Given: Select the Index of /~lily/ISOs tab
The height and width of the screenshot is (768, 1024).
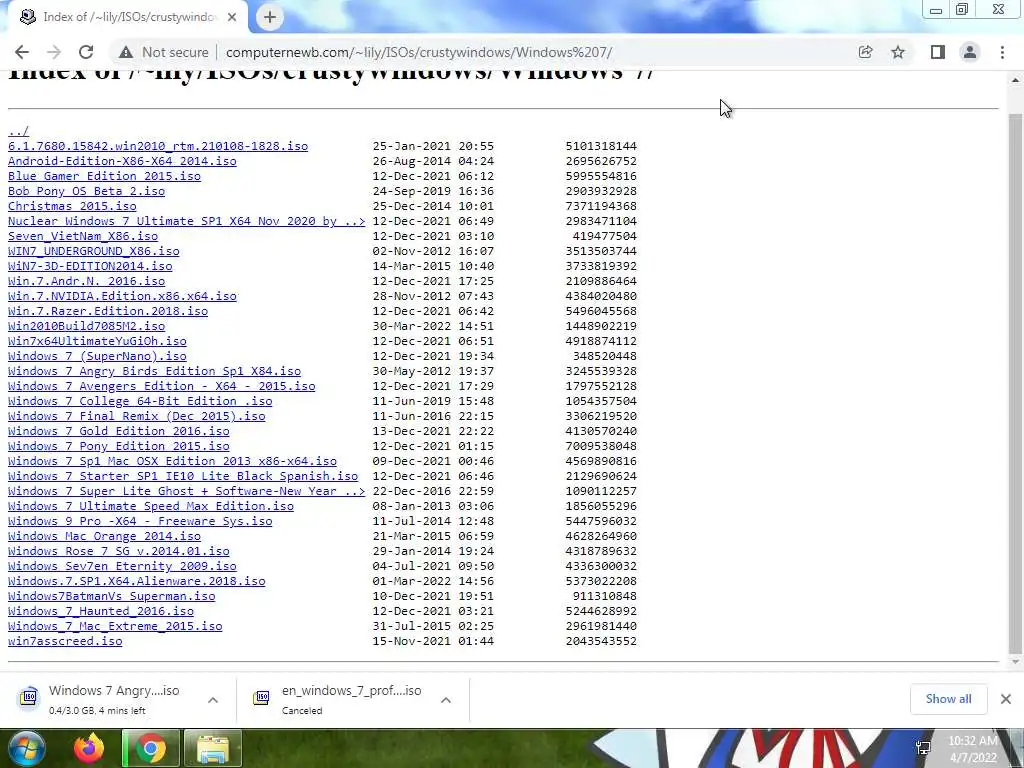Looking at the screenshot, I should pos(129,17).
